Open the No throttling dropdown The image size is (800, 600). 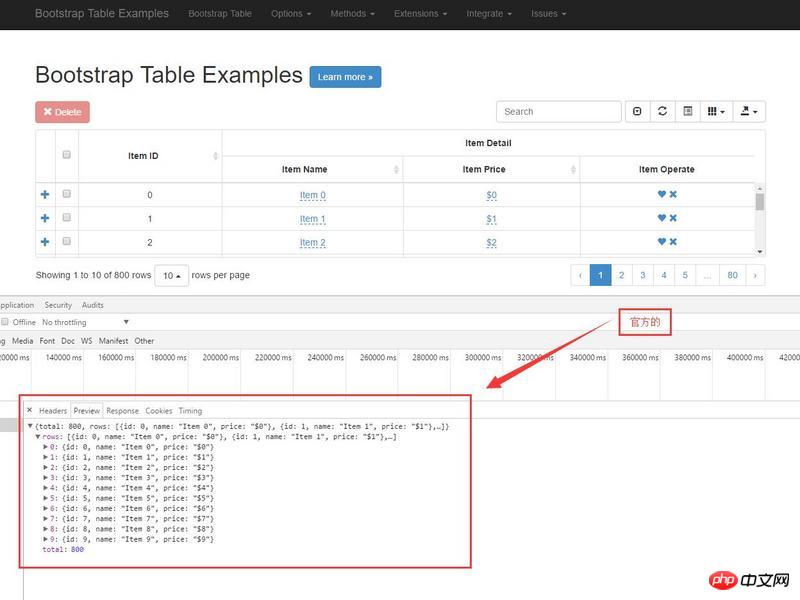point(85,322)
